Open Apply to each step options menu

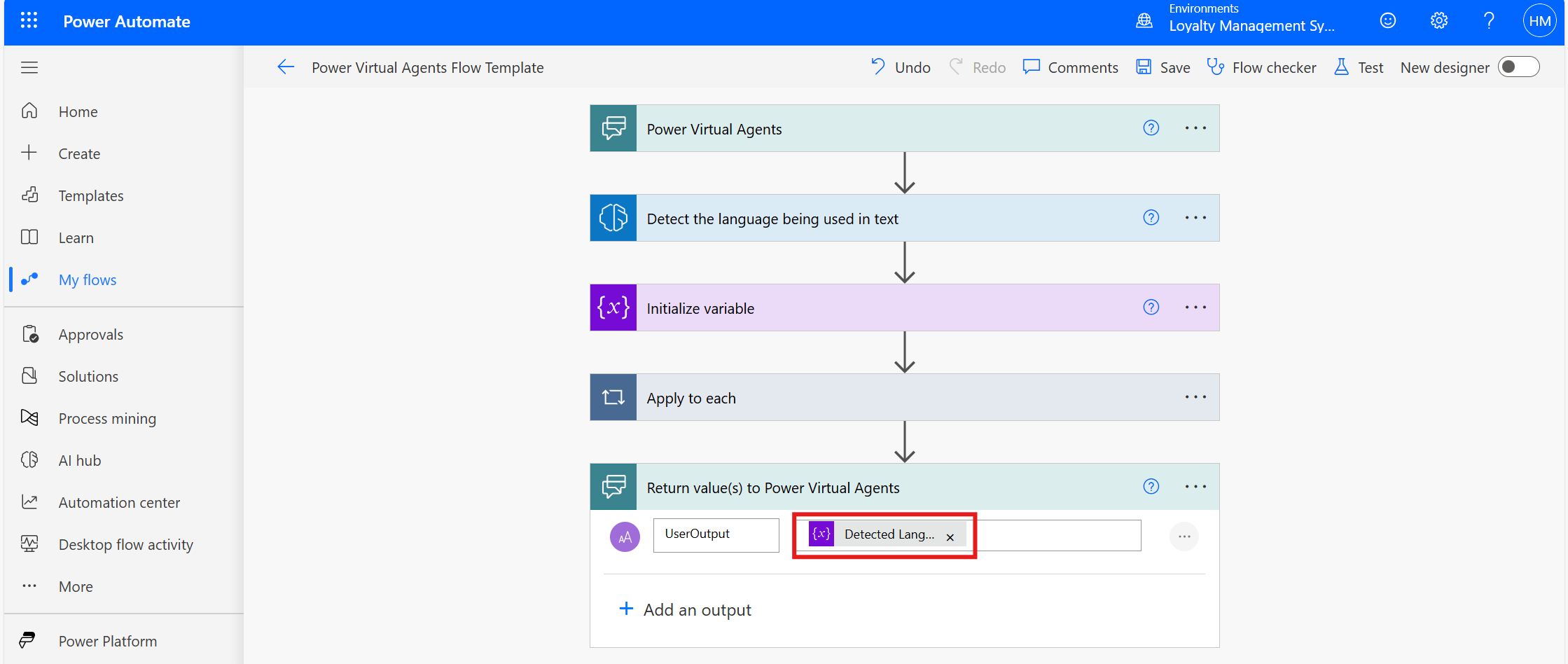(1195, 397)
